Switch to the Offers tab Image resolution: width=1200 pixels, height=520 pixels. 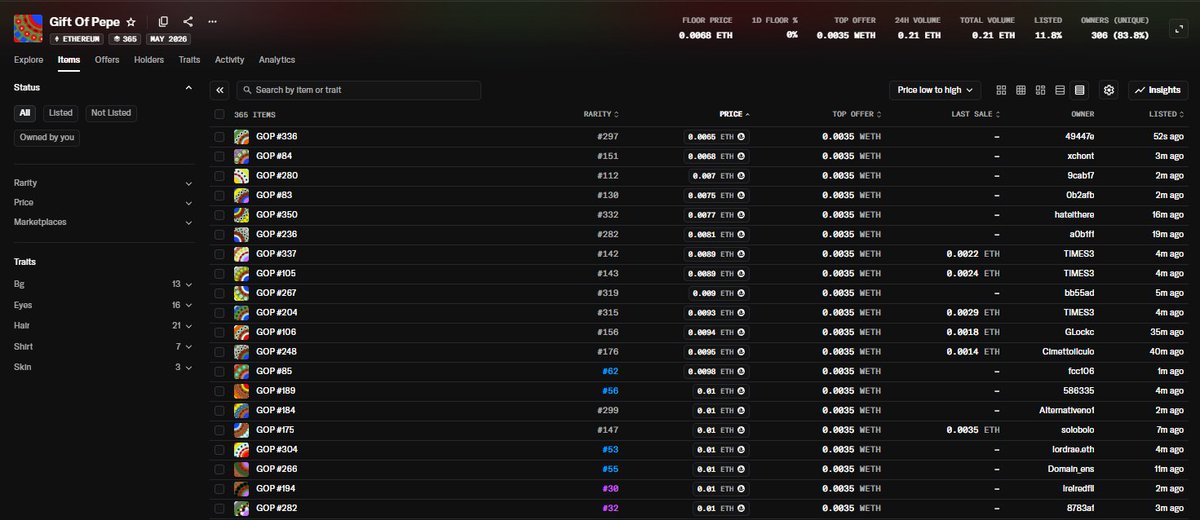107,60
